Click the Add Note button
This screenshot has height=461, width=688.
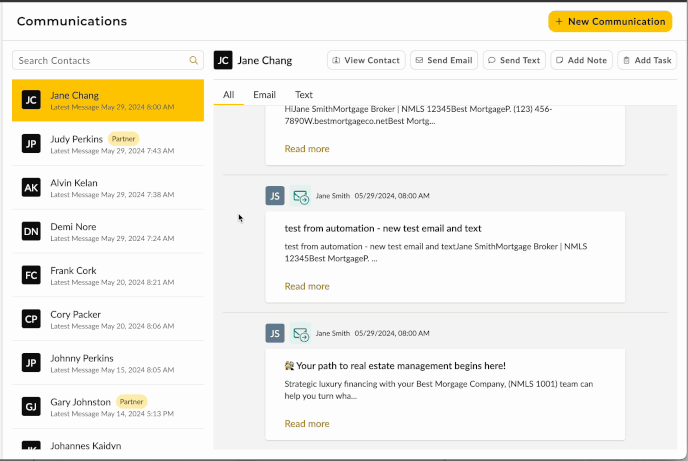coord(581,60)
